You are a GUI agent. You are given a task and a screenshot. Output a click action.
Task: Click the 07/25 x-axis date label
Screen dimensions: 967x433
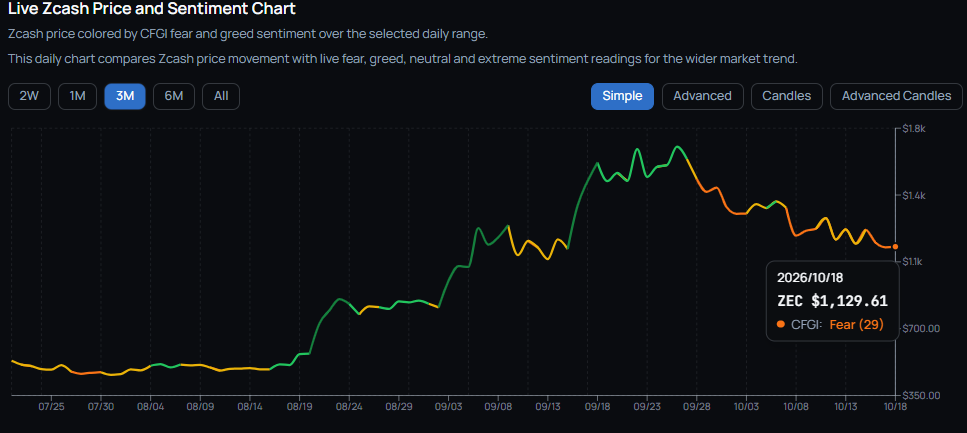pos(51,407)
